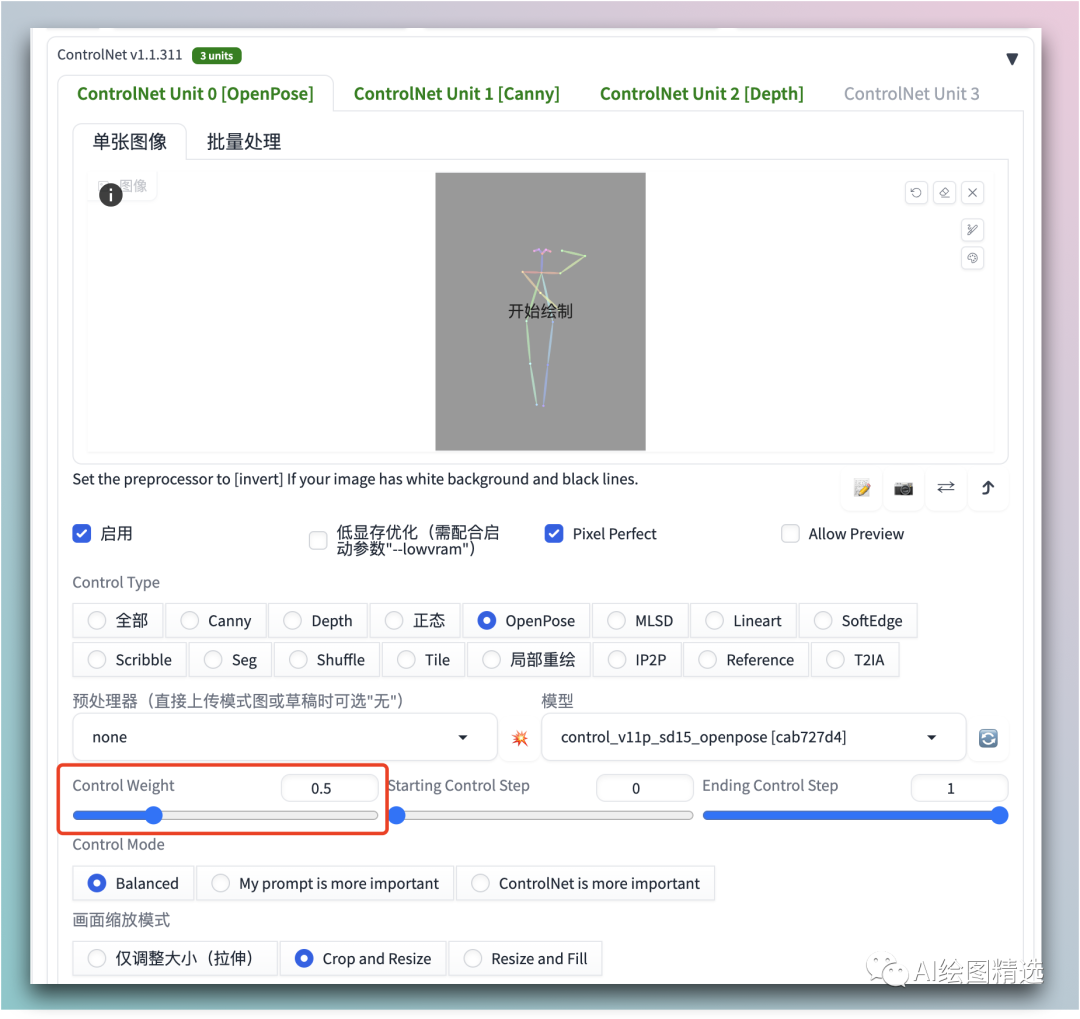
Task: Open a new canvas with the pencil-document icon
Action: (861, 489)
